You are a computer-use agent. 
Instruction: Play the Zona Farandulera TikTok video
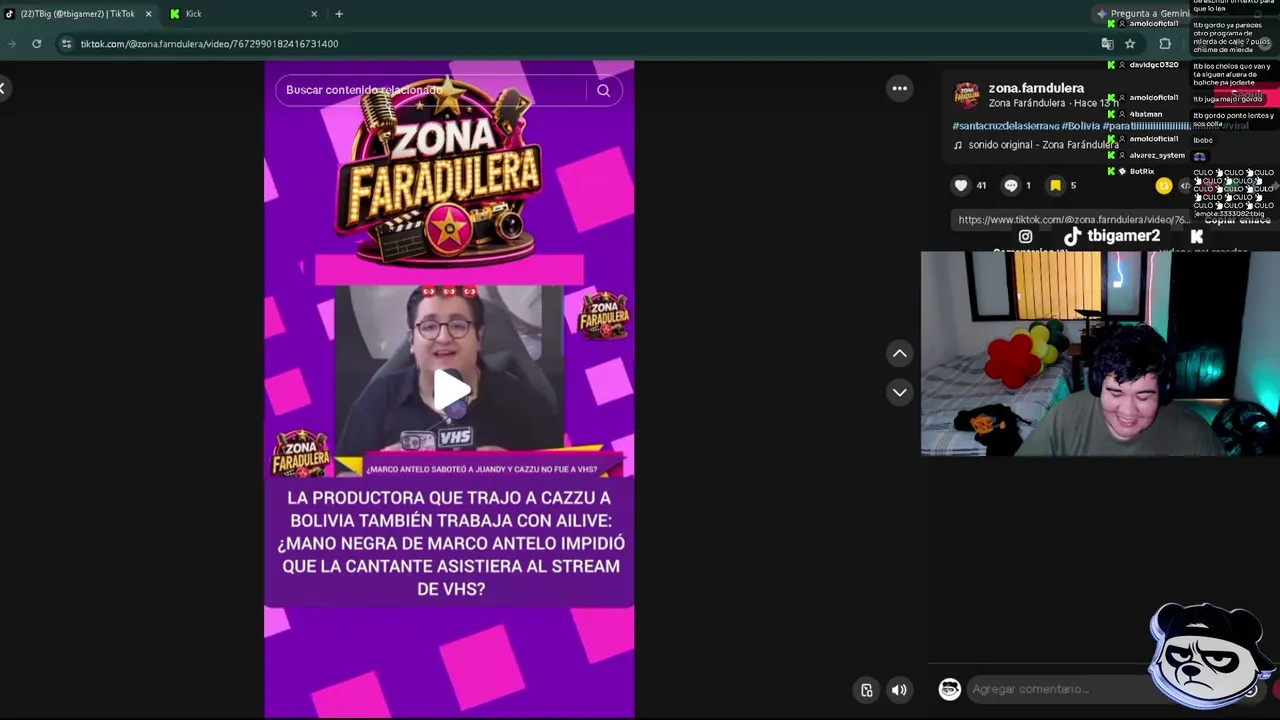pyautogui.click(x=451, y=390)
